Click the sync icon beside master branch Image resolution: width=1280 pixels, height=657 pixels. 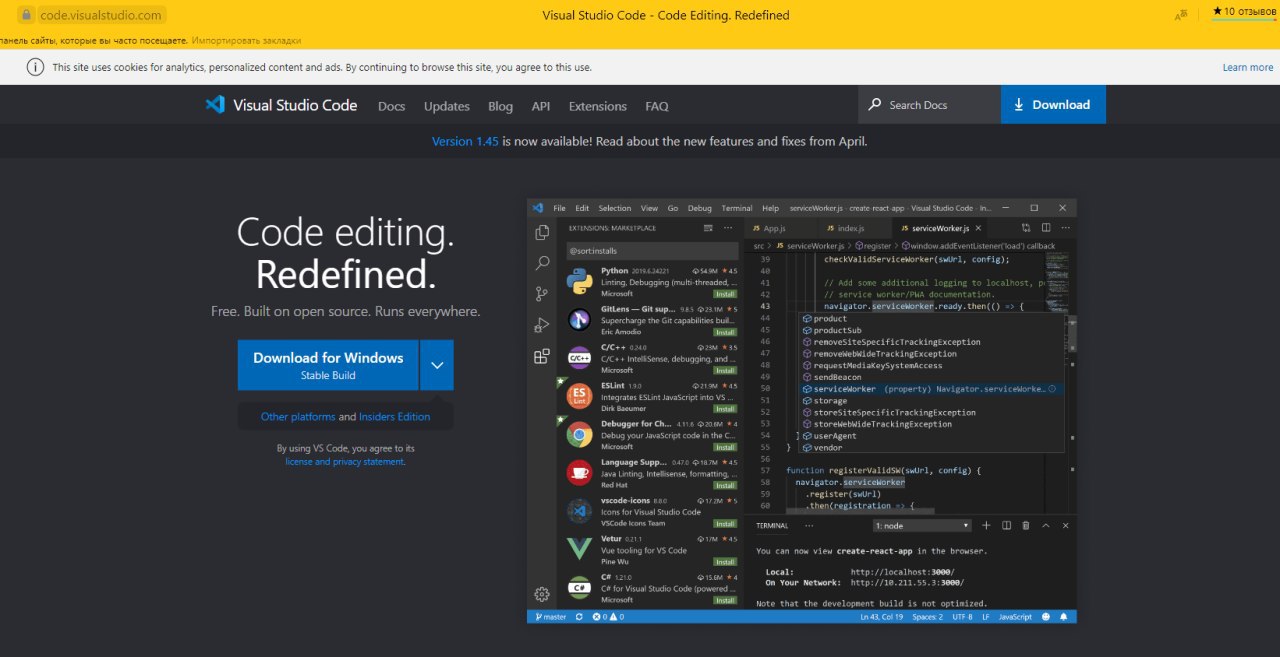point(578,617)
